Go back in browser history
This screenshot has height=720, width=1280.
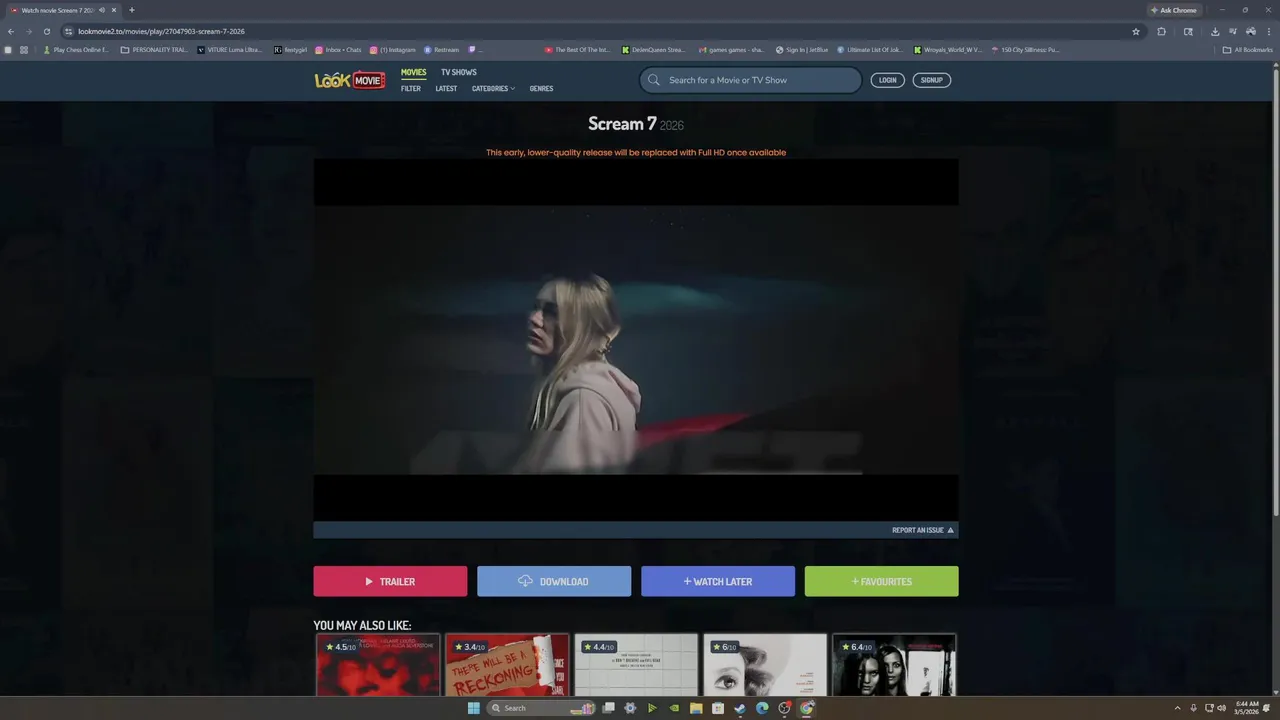[11, 31]
